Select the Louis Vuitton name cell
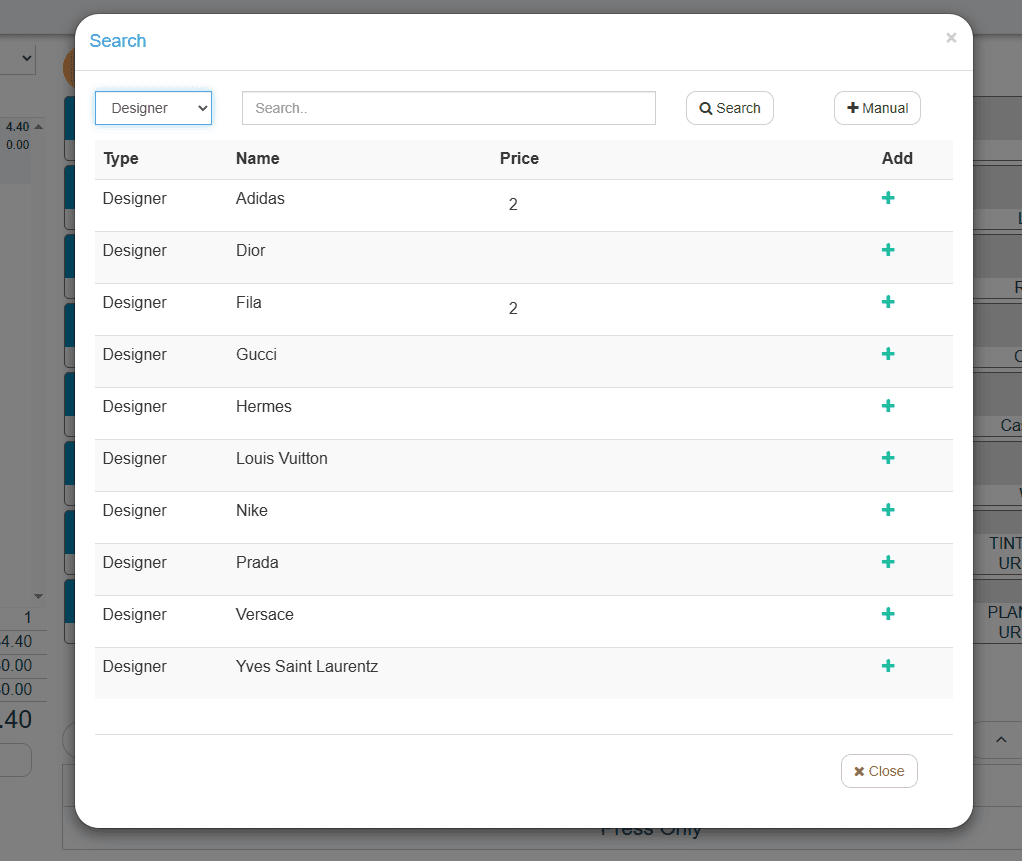This screenshot has height=861, width=1022. coord(282,458)
